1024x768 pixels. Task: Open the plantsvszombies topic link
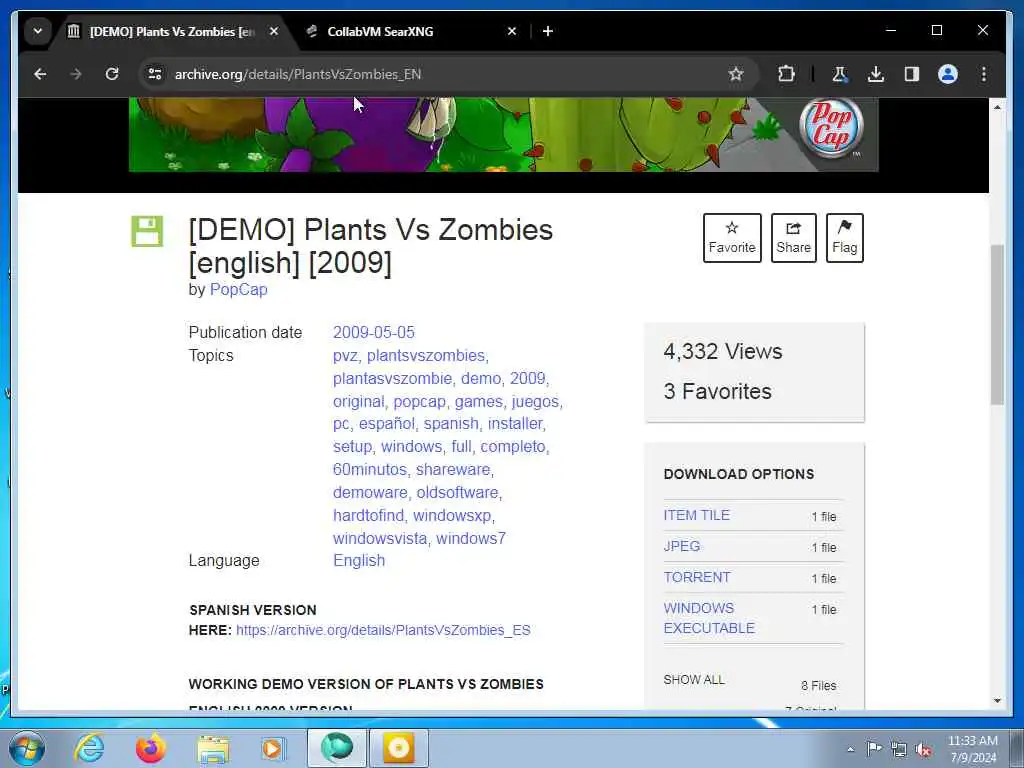(x=426, y=355)
